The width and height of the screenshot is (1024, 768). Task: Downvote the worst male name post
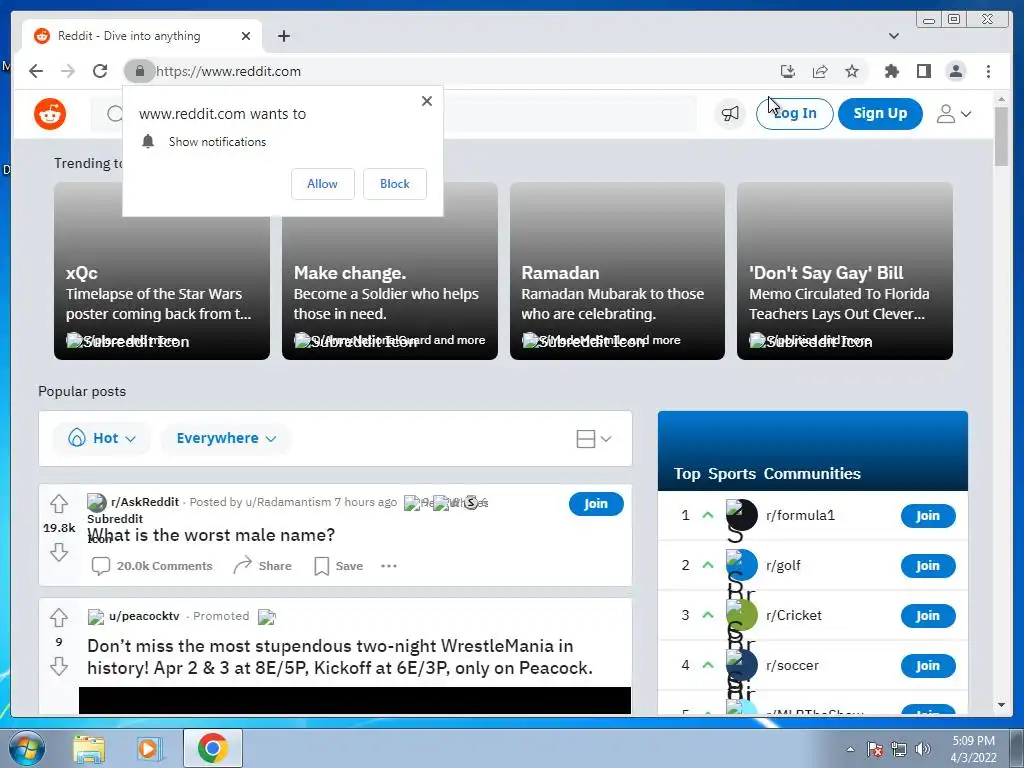pos(59,552)
